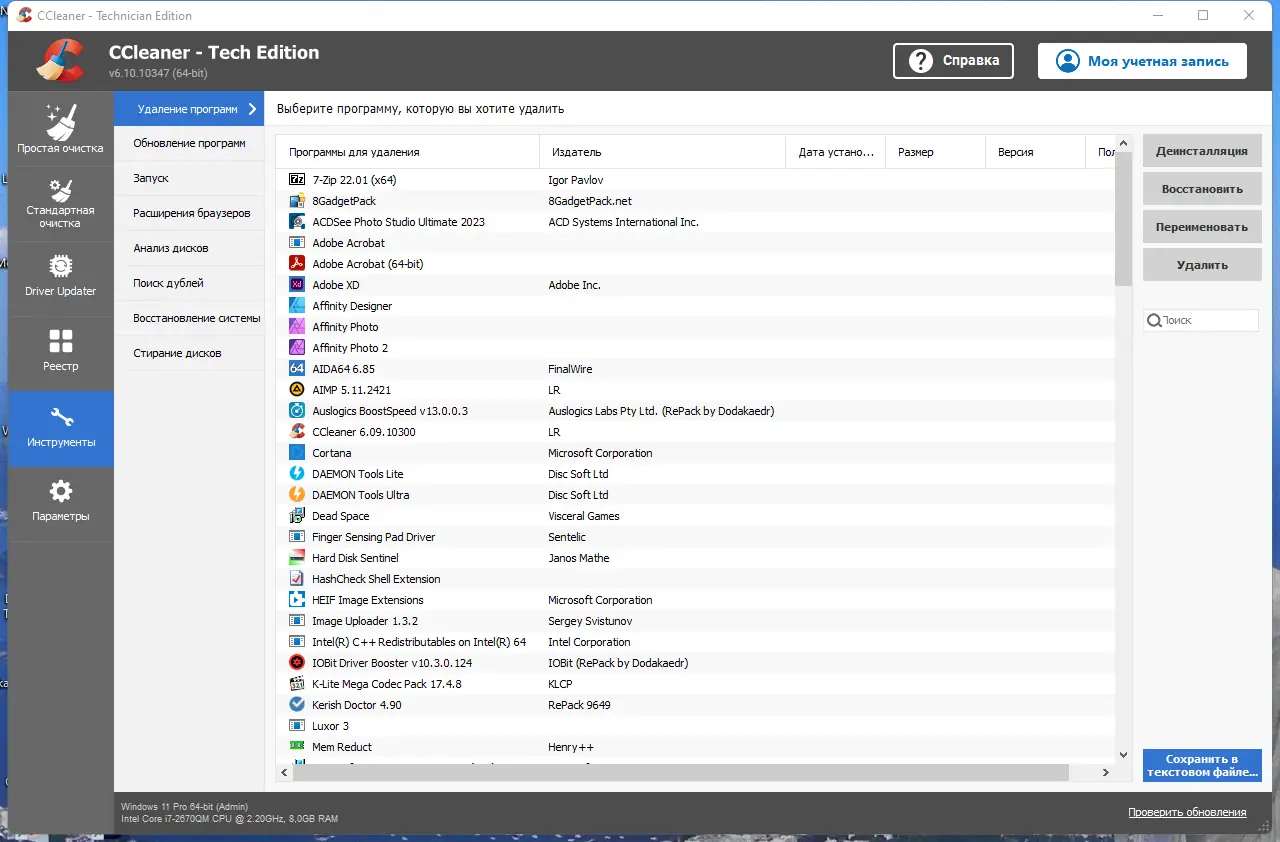This screenshot has height=842, width=1280.
Task: Select the Luxor 3 row
Action: click(x=695, y=726)
